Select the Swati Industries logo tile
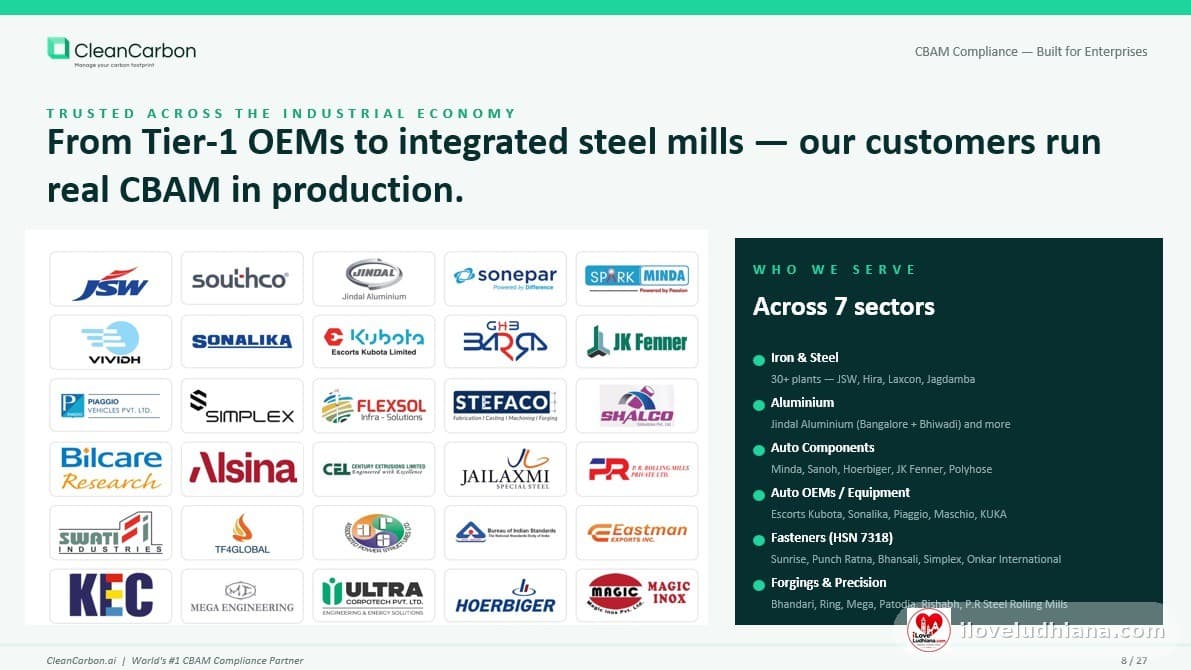Screen dimensions: 1191x670 tap(111, 533)
